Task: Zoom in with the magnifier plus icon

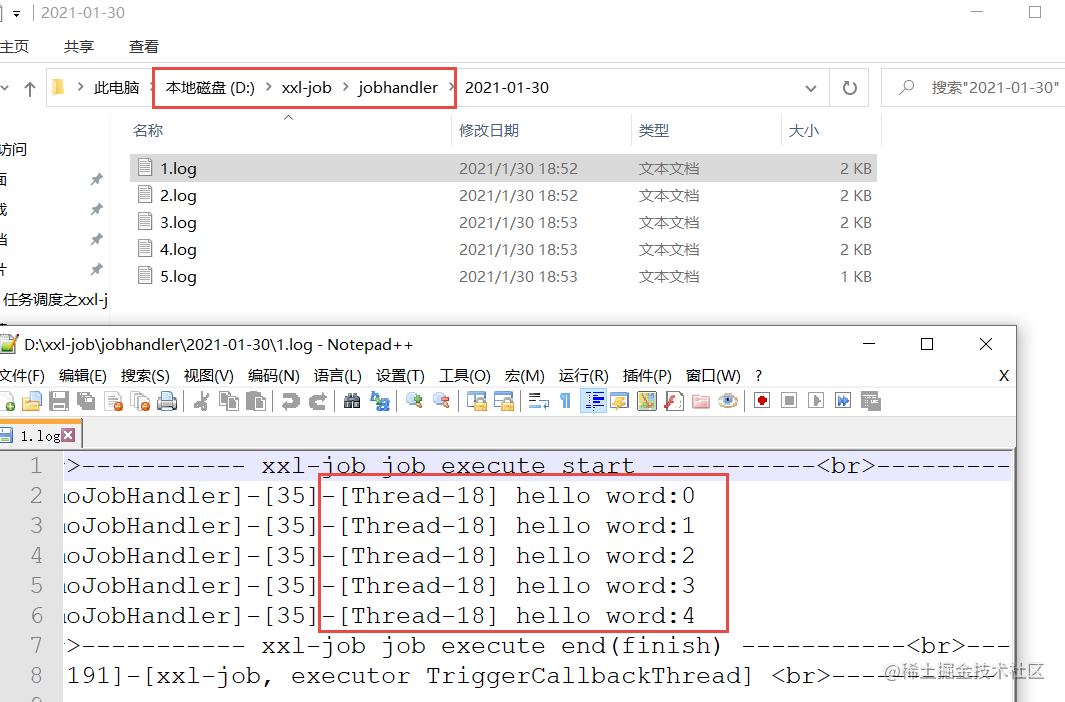Action: point(414,401)
